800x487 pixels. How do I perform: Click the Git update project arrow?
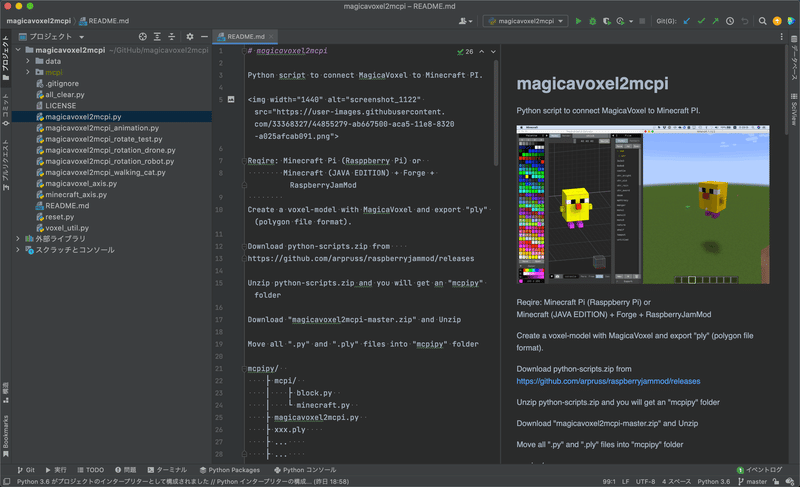click(x=687, y=21)
